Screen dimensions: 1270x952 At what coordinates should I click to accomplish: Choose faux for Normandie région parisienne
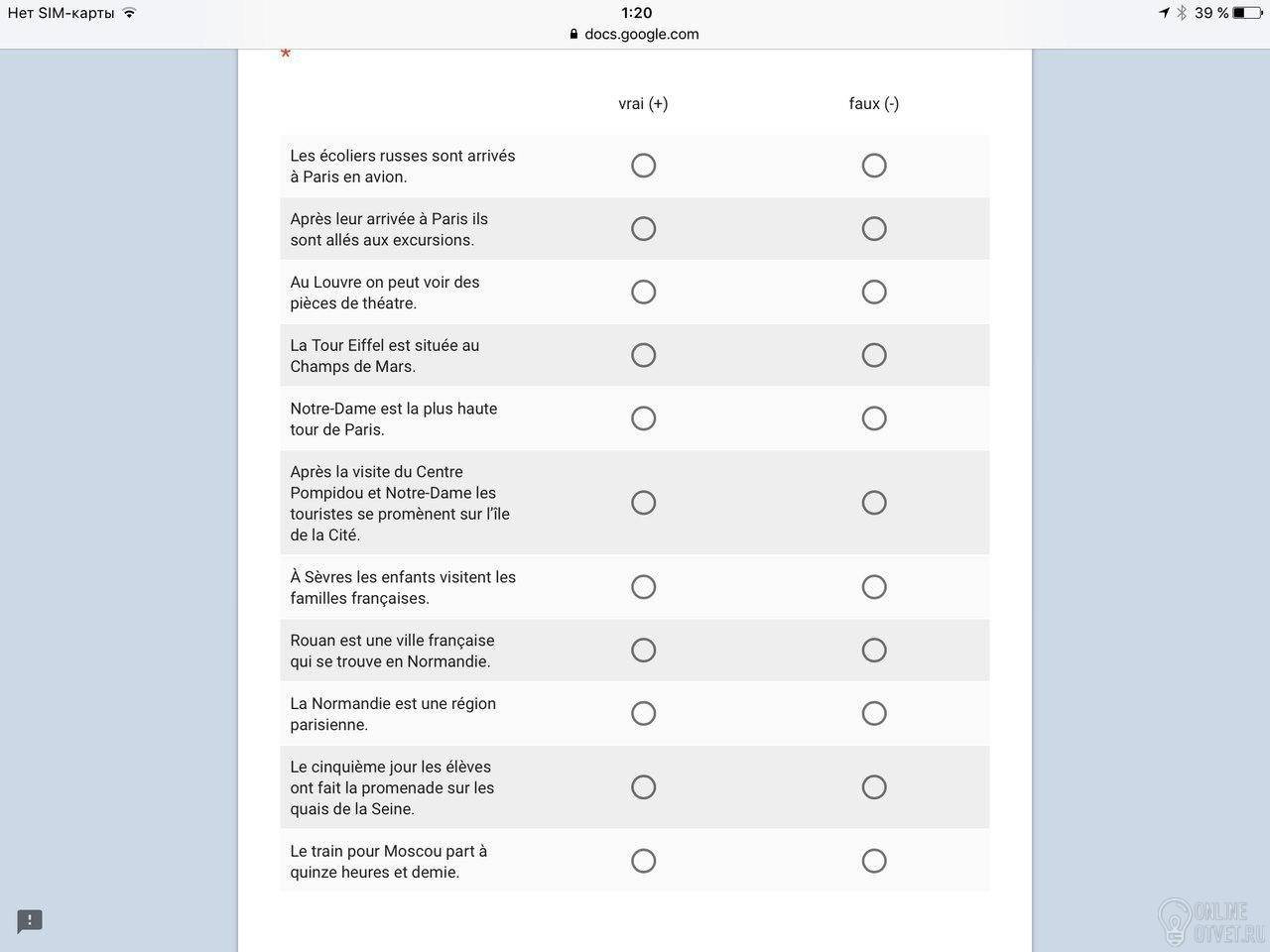coord(874,714)
